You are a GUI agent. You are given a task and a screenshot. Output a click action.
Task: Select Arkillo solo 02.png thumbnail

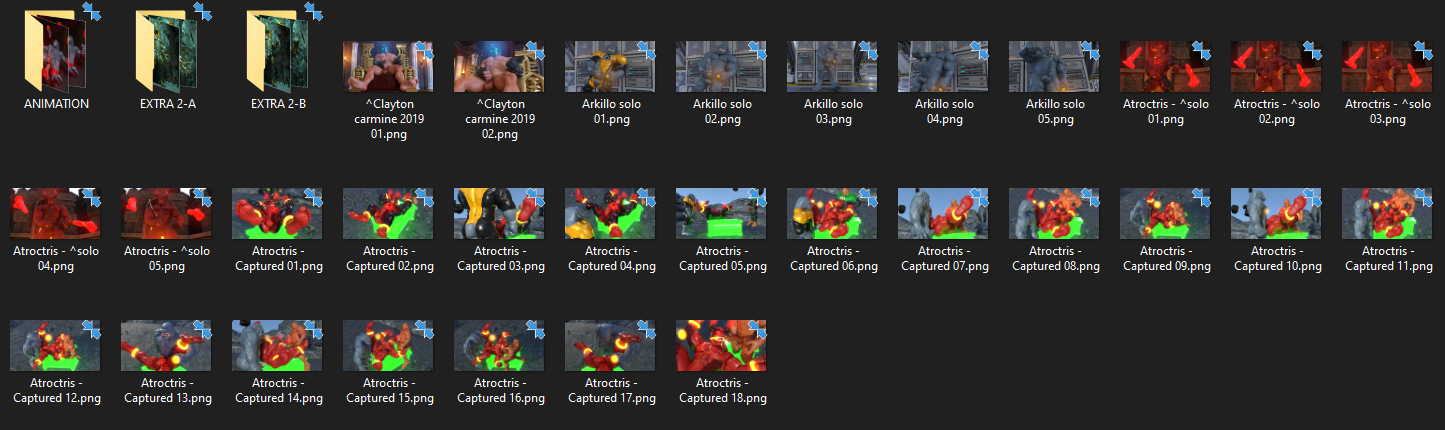click(x=721, y=66)
